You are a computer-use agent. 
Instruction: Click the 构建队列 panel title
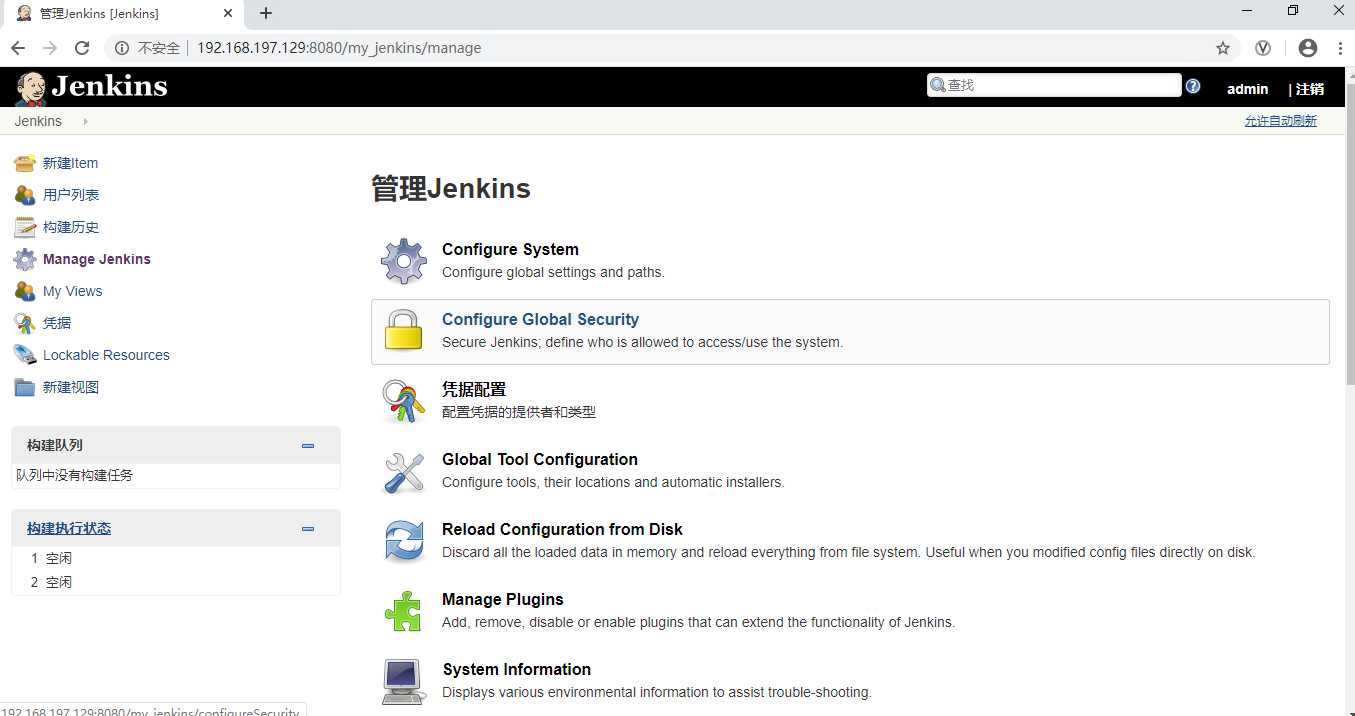click(55, 445)
